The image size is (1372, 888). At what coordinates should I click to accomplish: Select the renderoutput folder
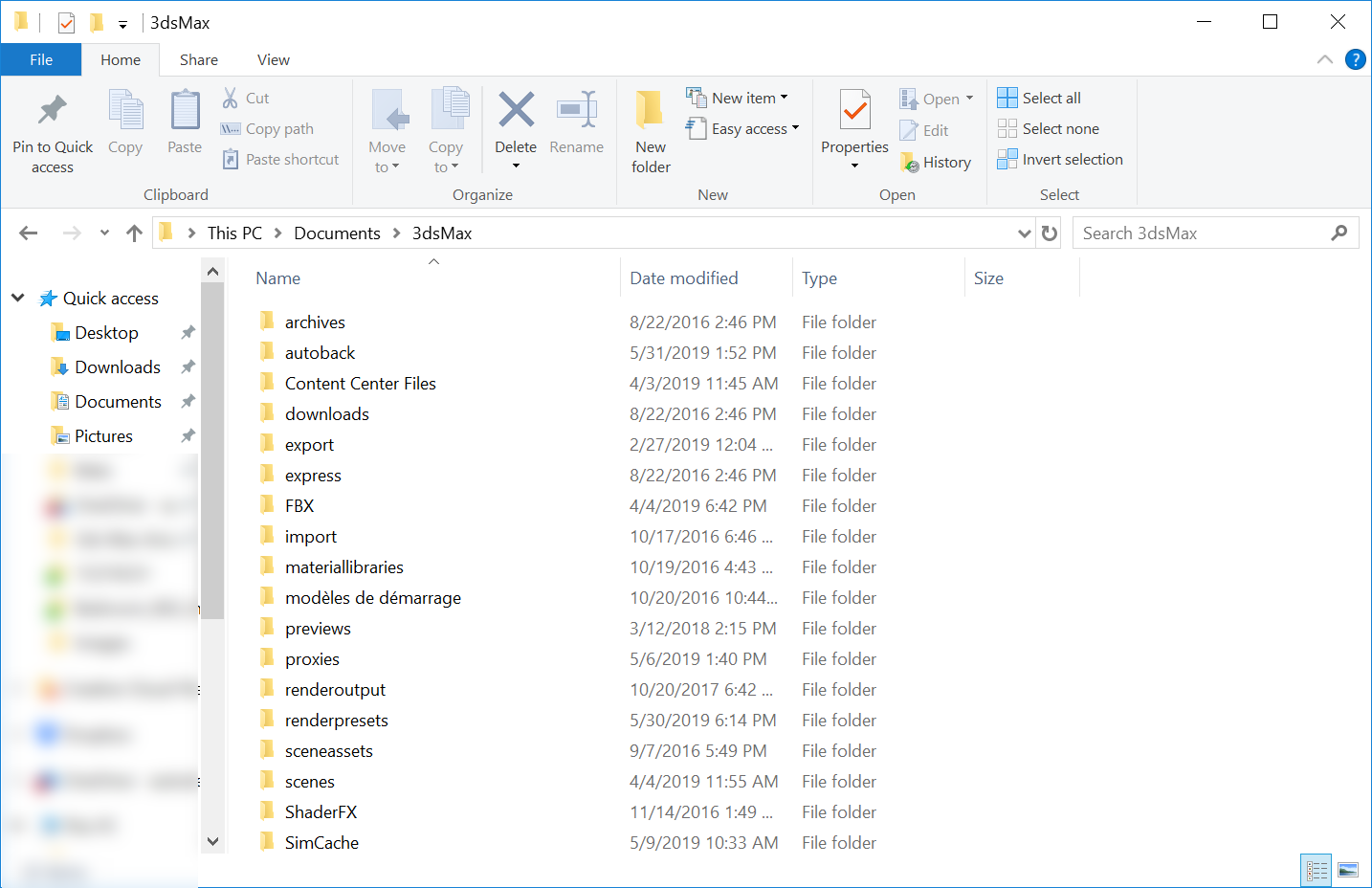[335, 689]
